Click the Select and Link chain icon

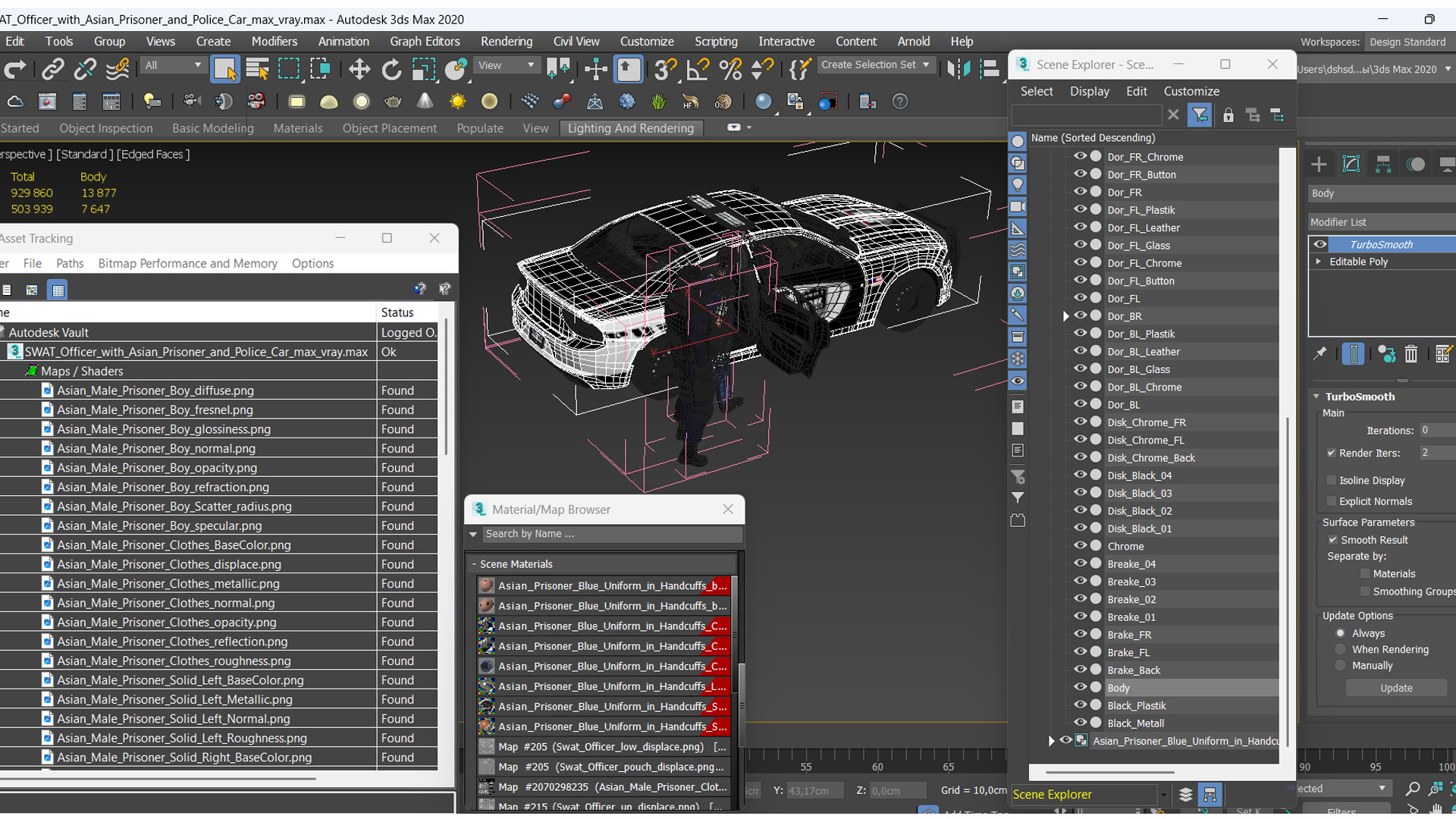(x=52, y=69)
